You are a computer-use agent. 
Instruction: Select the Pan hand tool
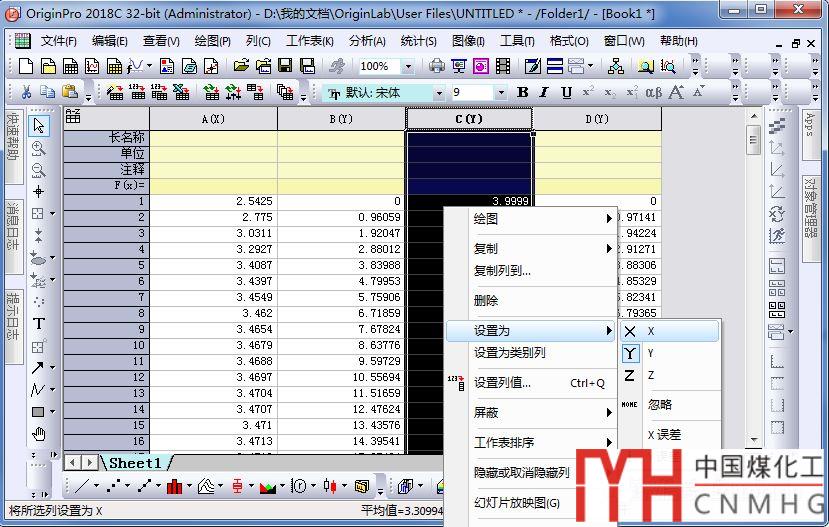click(39, 433)
